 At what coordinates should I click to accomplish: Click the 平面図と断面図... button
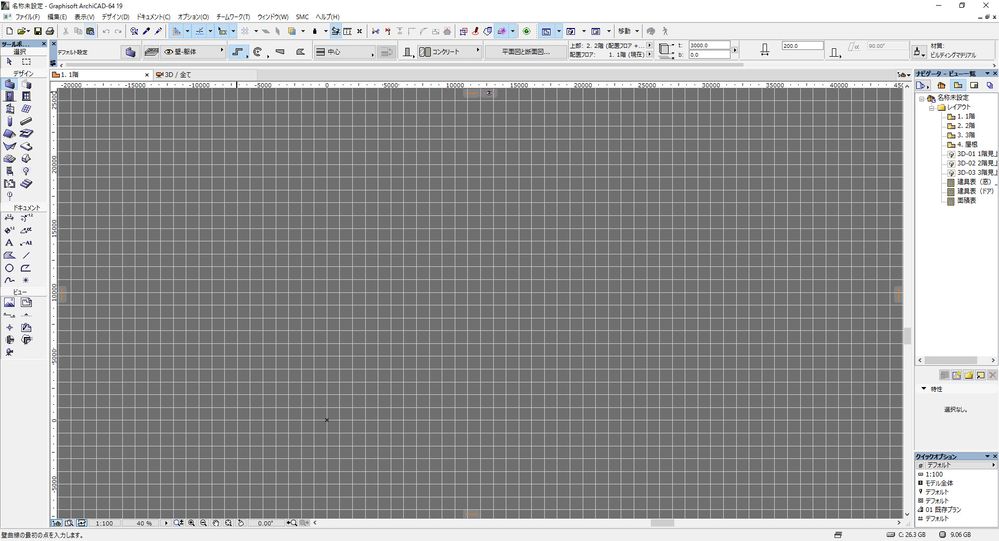point(526,52)
